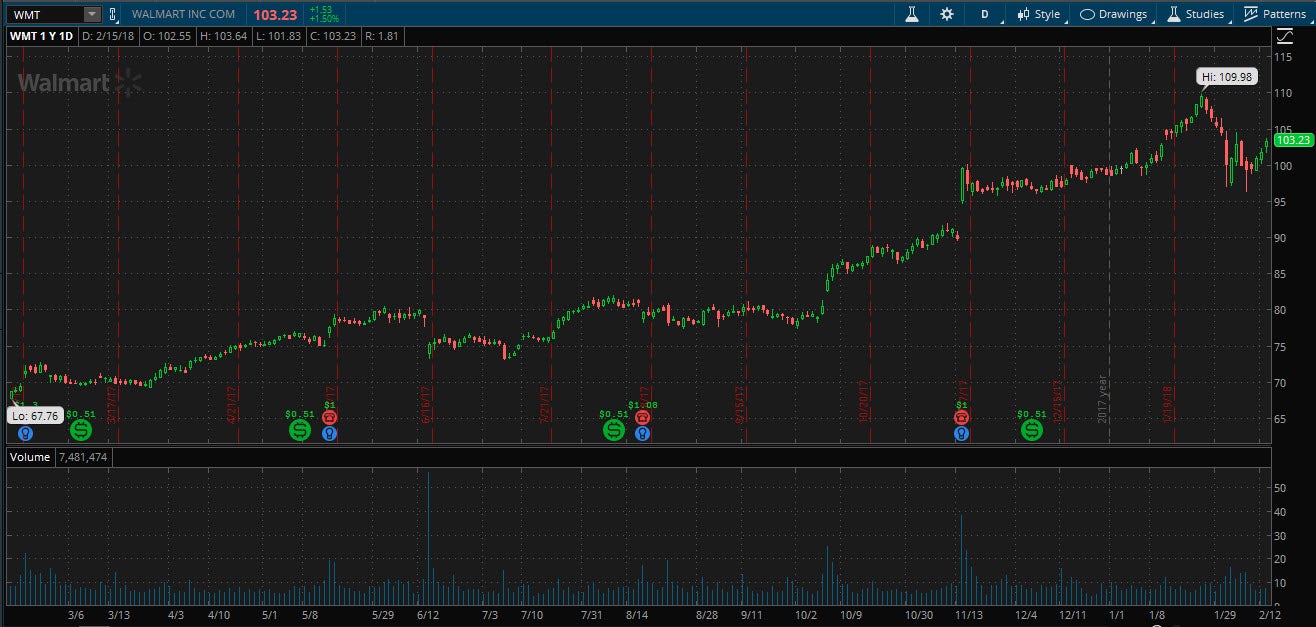Expand the Drawings menu
The image size is (1316, 627).
[1114, 14]
